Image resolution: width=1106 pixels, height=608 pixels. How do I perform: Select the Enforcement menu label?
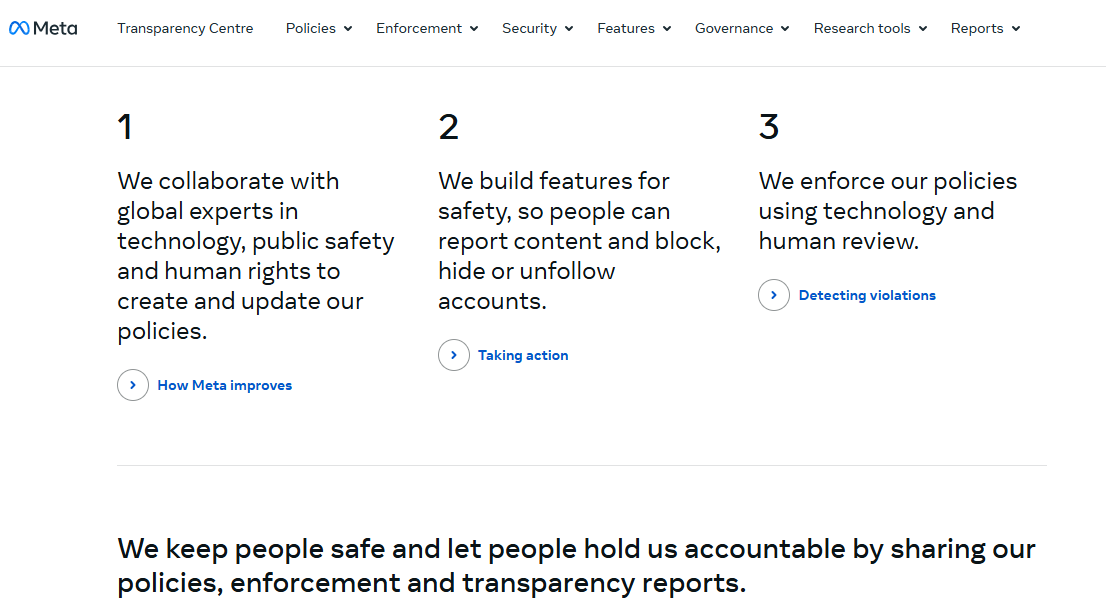(419, 28)
